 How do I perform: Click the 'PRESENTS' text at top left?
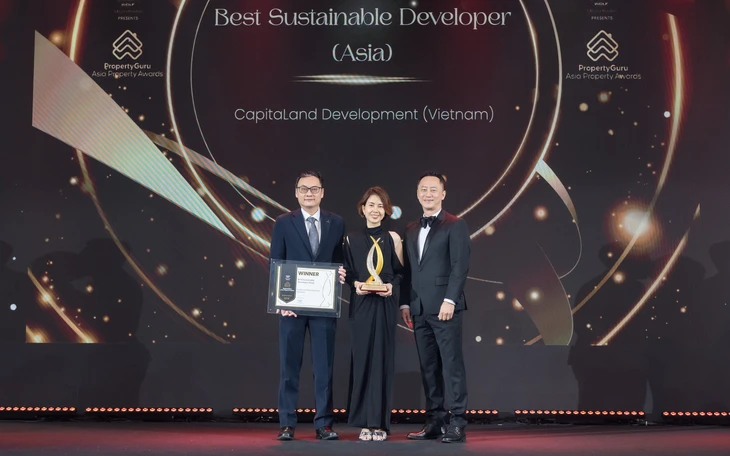tap(127, 18)
